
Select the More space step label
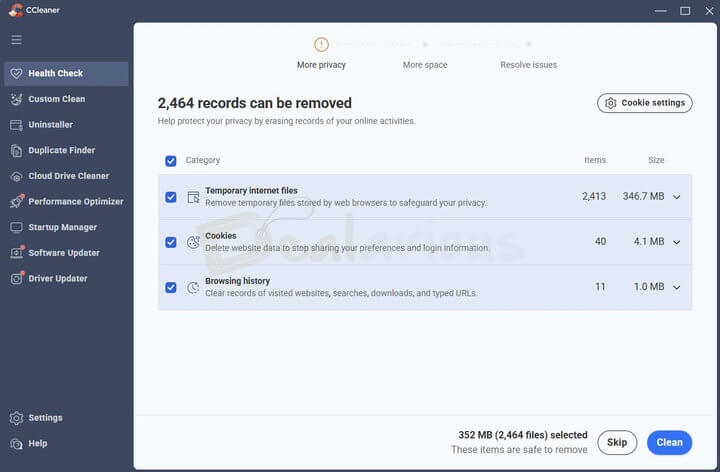tap(425, 65)
